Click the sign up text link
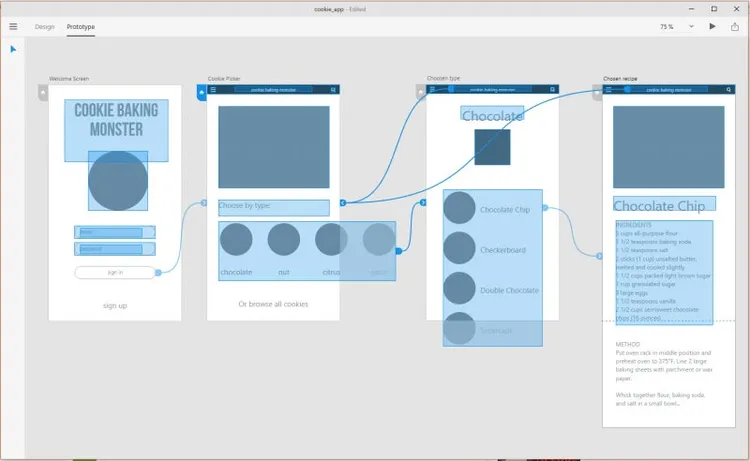Viewport: 750px width, 461px height. pyautogui.click(x=115, y=306)
